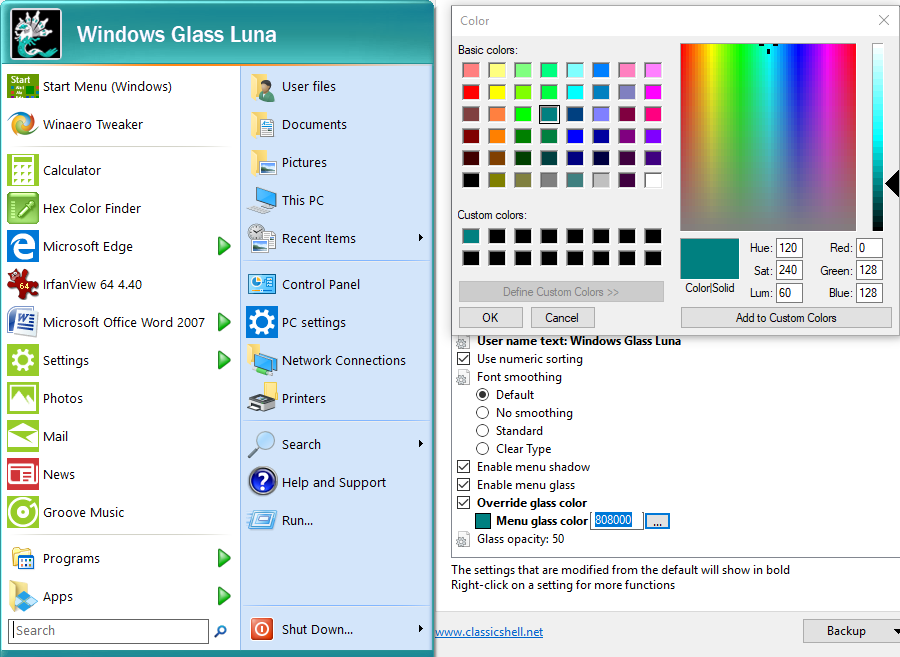Open User files folder icon
The image size is (900, 657).
262,87
